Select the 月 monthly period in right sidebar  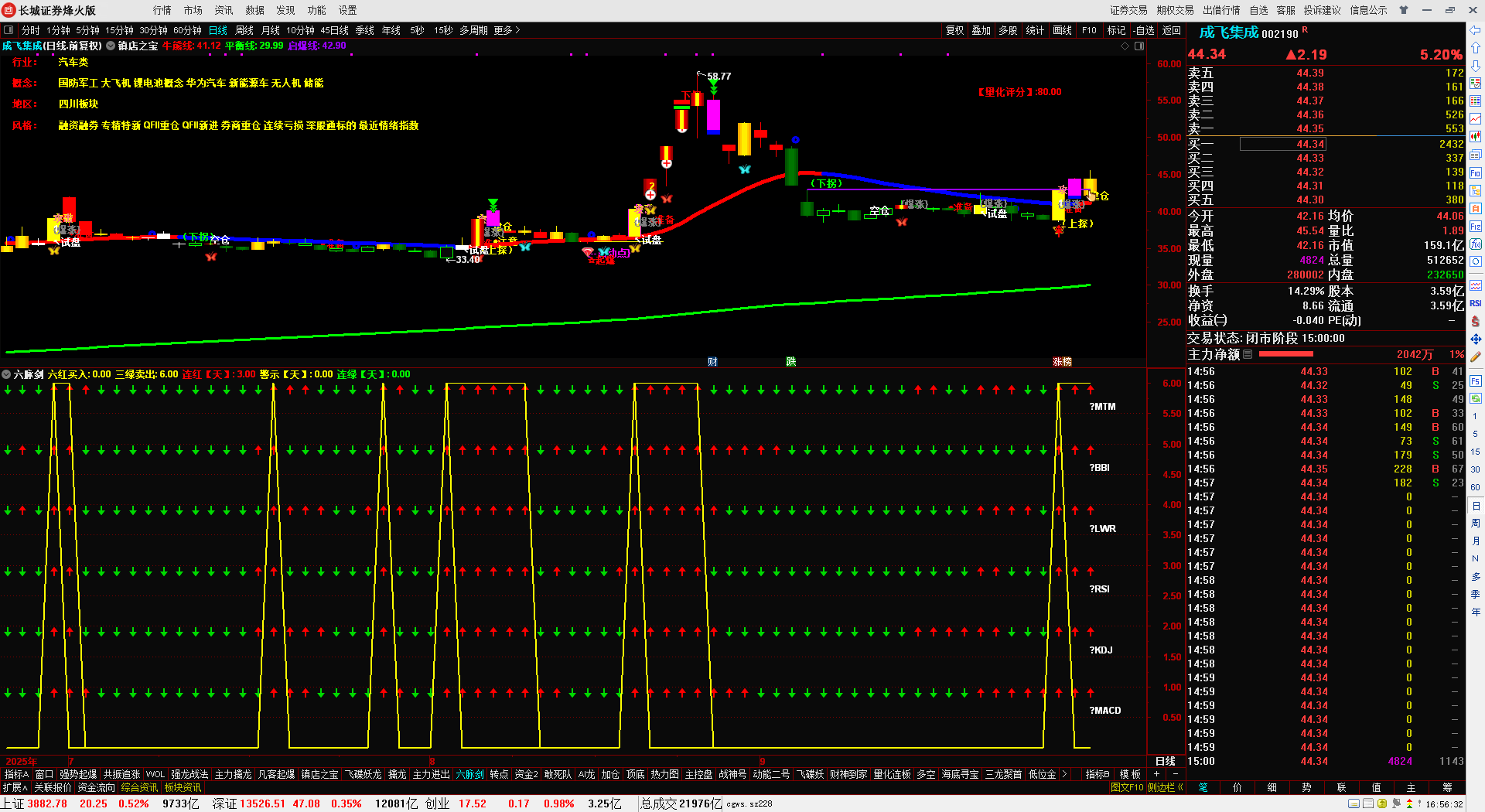pyautogui.click(x=1476, y=541)
